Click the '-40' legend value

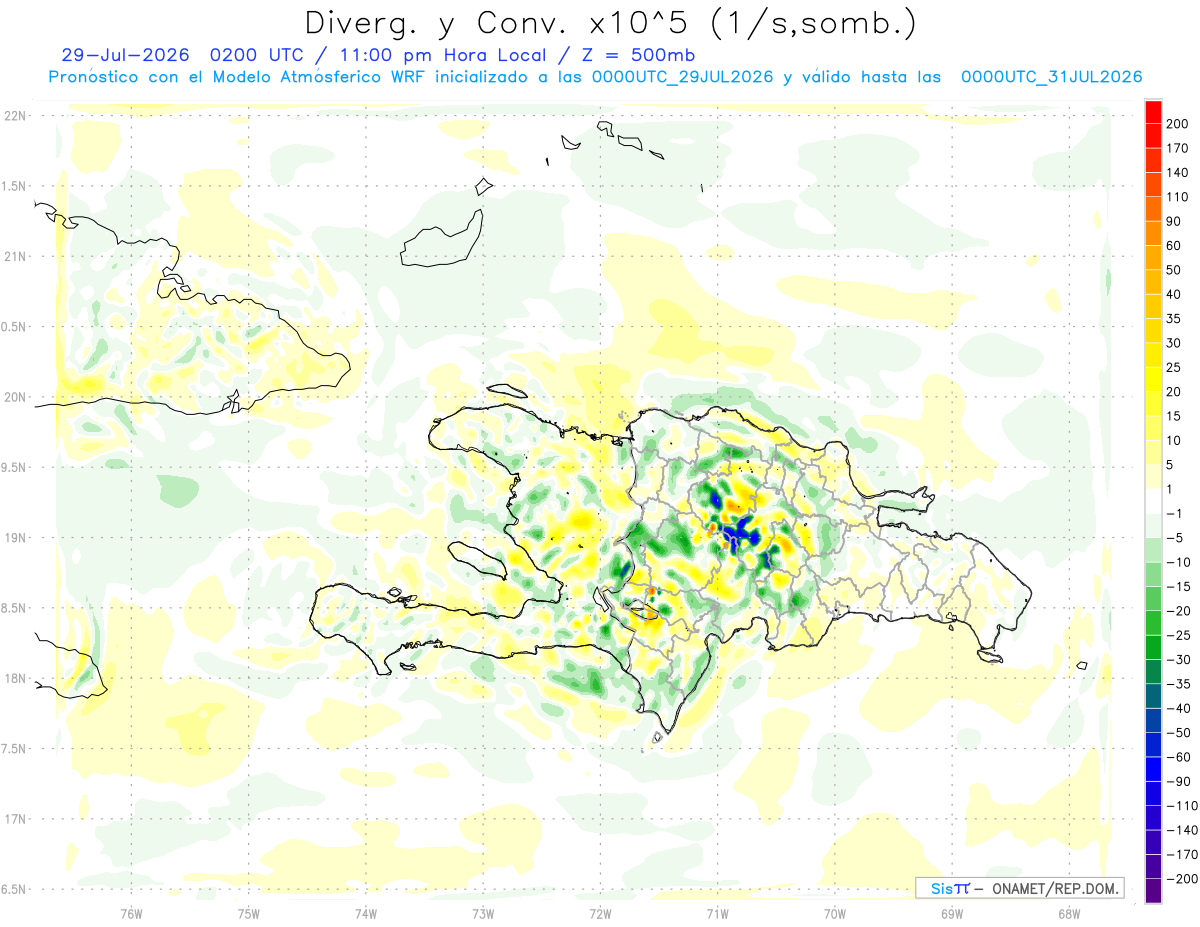tap(1177, 708)
